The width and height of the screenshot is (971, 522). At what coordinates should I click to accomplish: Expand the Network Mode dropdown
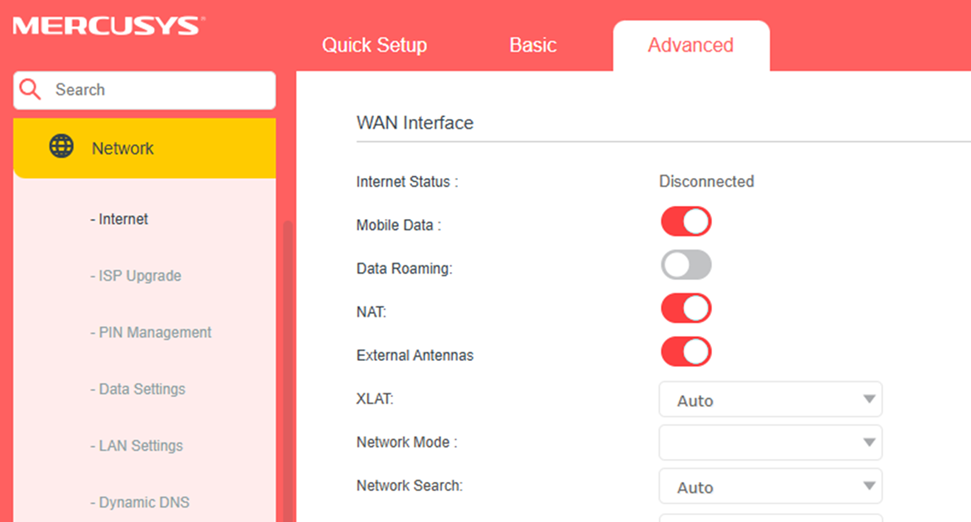770,443
